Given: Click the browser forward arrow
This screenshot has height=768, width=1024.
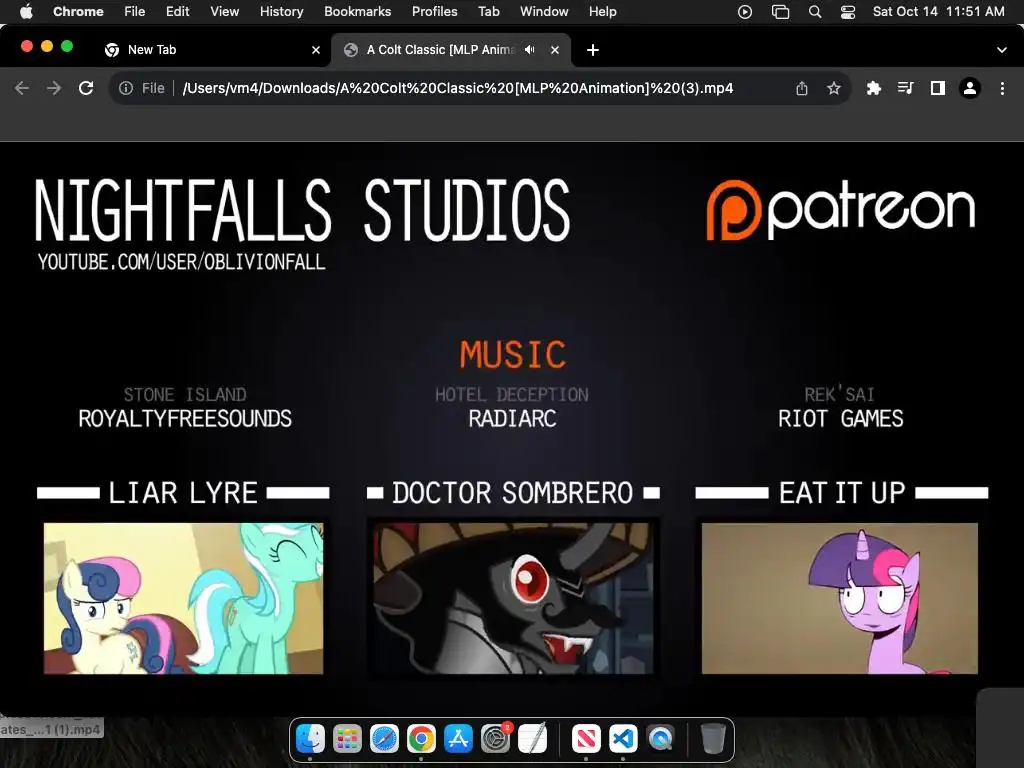Looking at the screenshot, I should pos(54,88).
